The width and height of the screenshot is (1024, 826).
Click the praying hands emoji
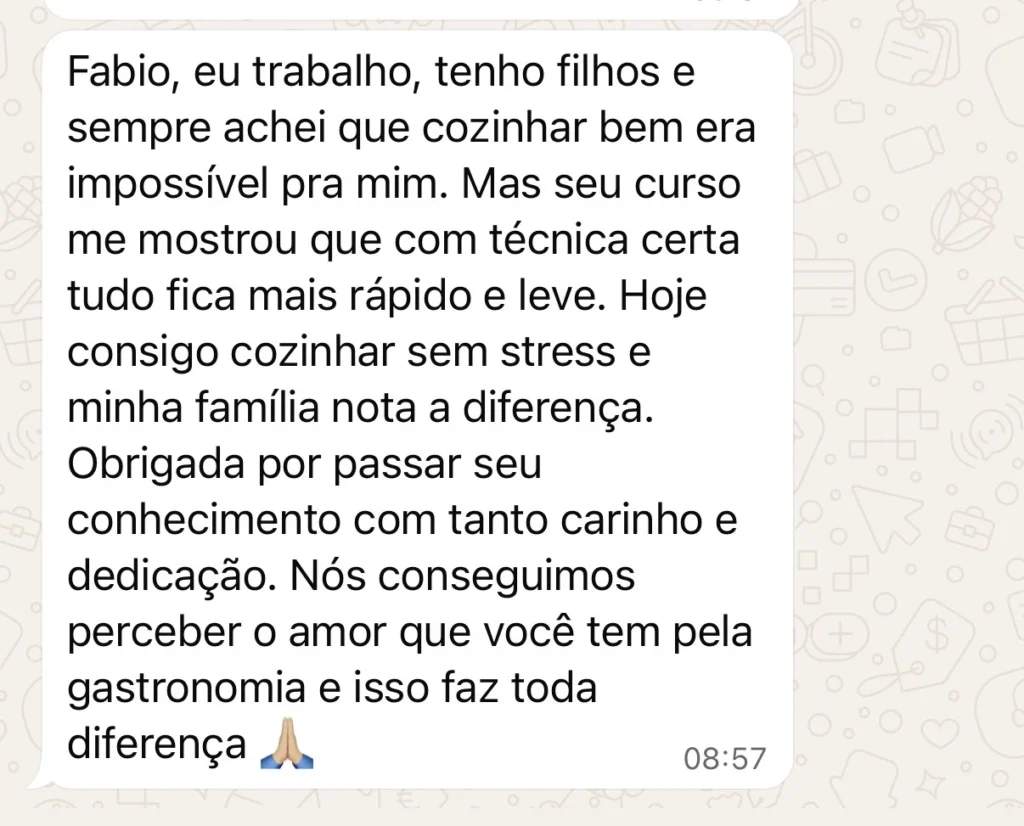click(287, 745)
